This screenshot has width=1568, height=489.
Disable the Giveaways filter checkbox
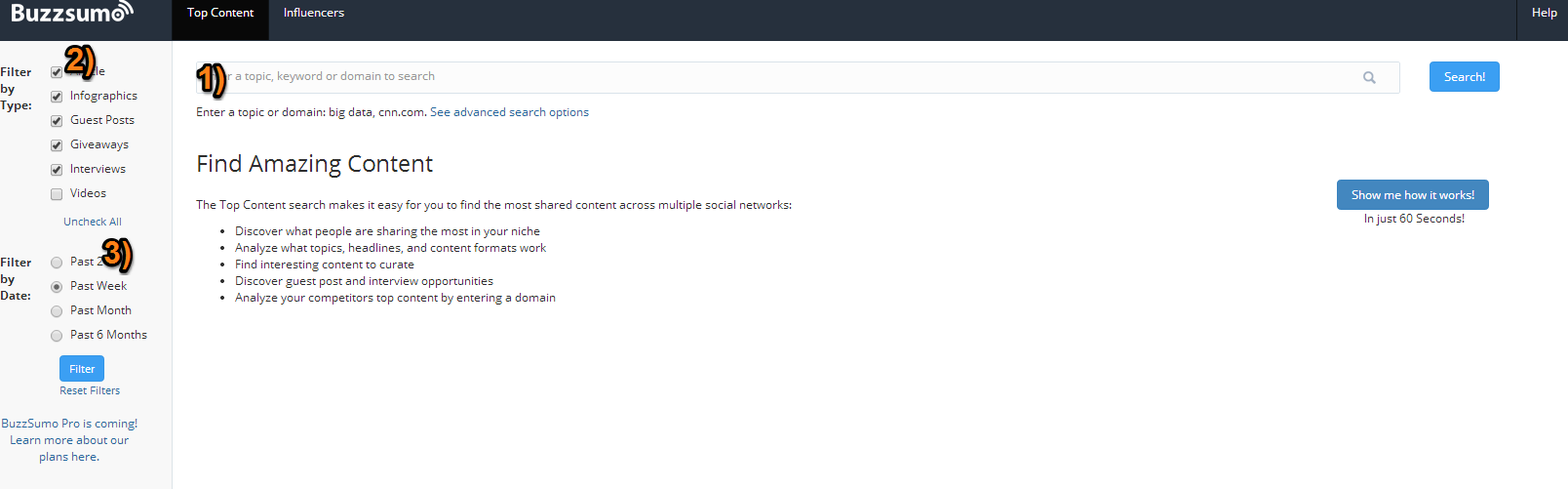click(x=57, y=145)
